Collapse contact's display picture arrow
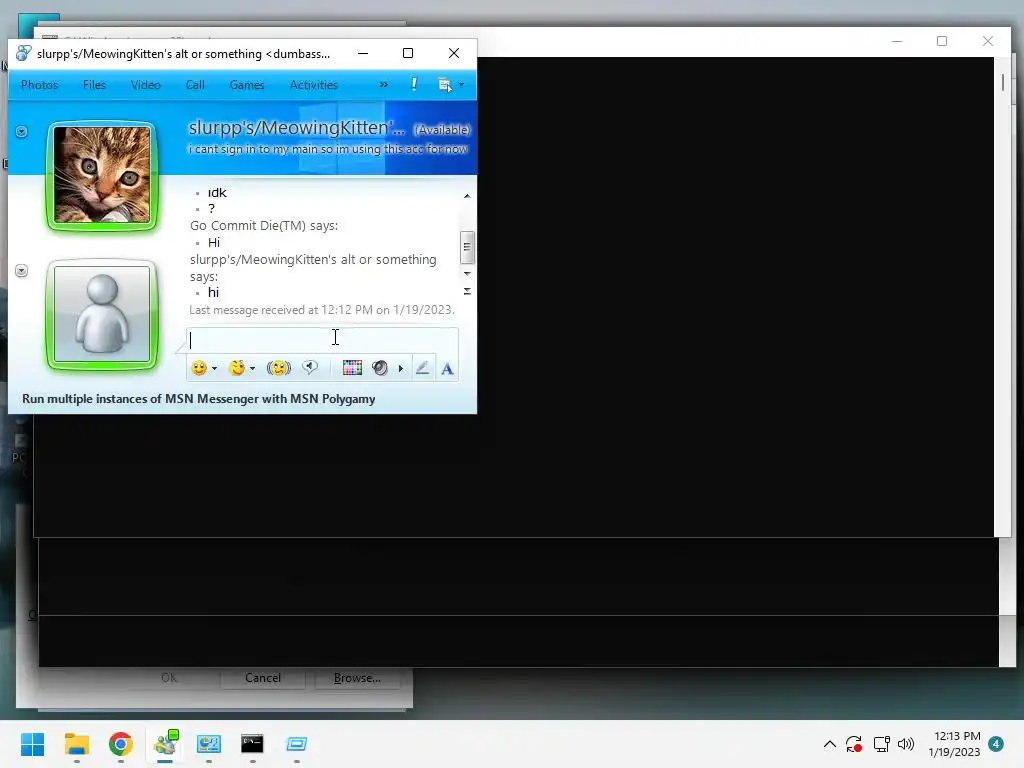 [x=22, y=132]
